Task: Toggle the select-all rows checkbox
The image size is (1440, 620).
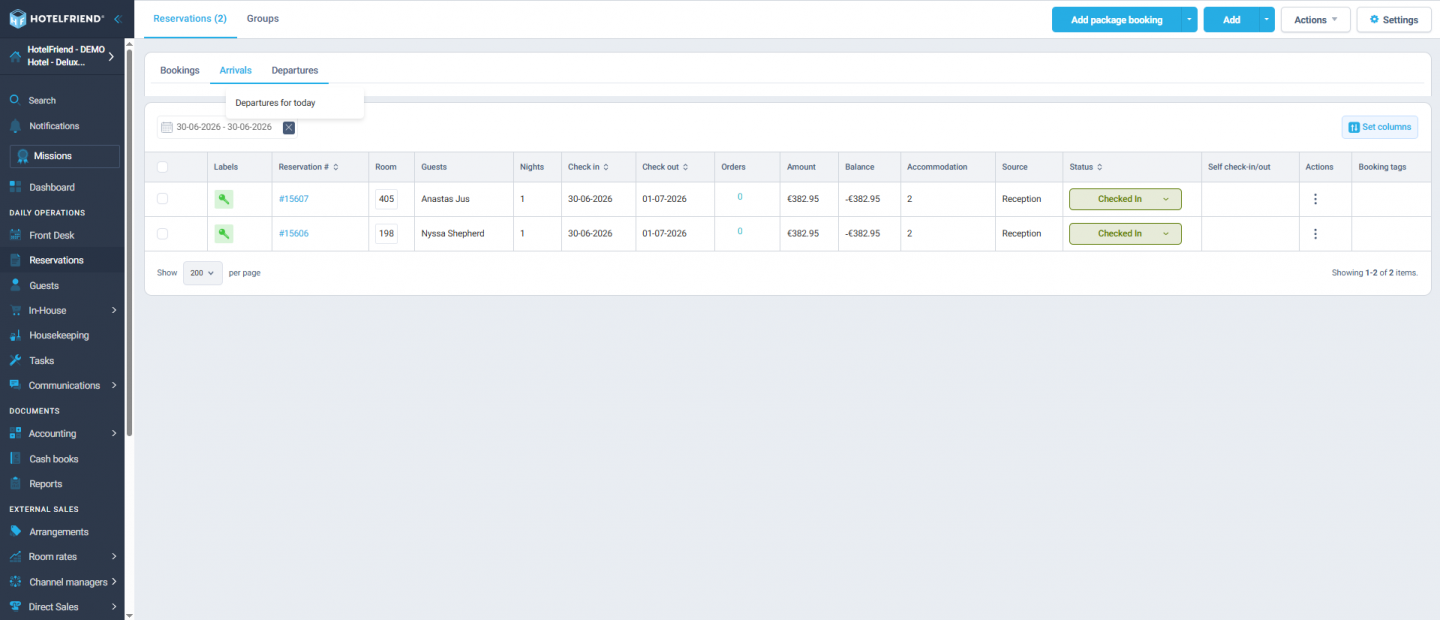Action: pos(162,167)
